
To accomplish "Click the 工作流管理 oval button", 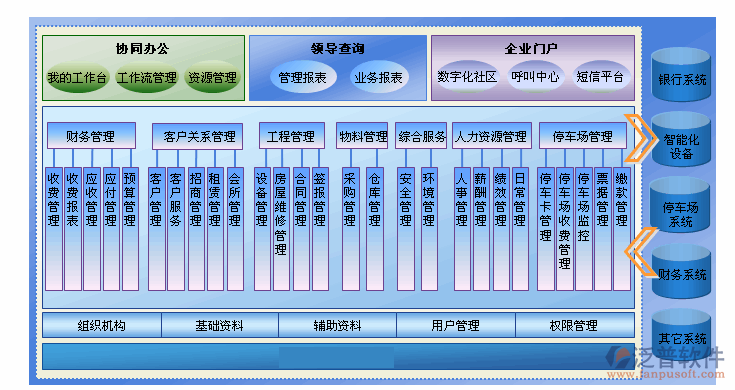I will (147, 77).
